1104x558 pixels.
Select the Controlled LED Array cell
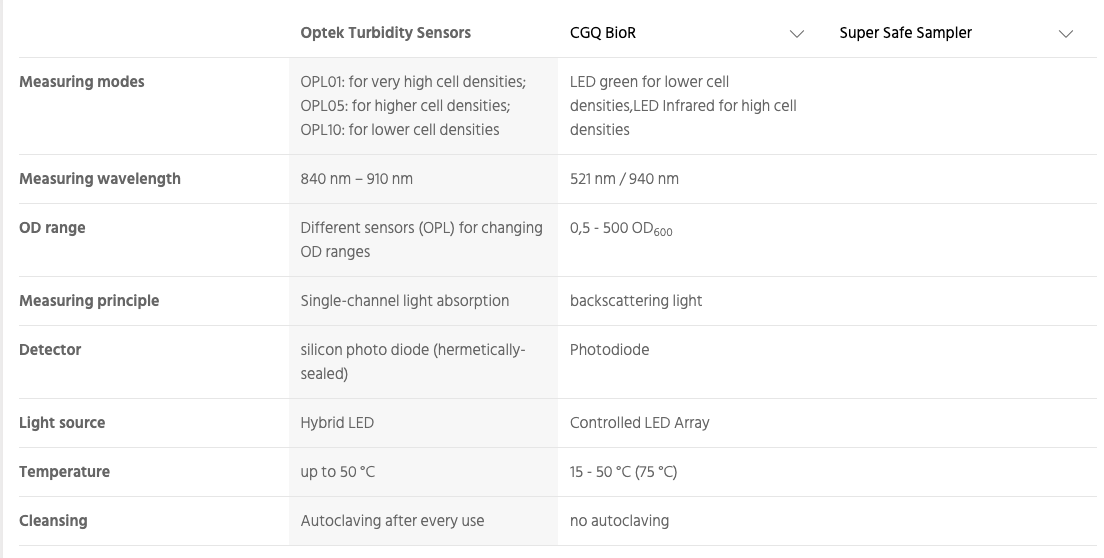tap(640, 423)
